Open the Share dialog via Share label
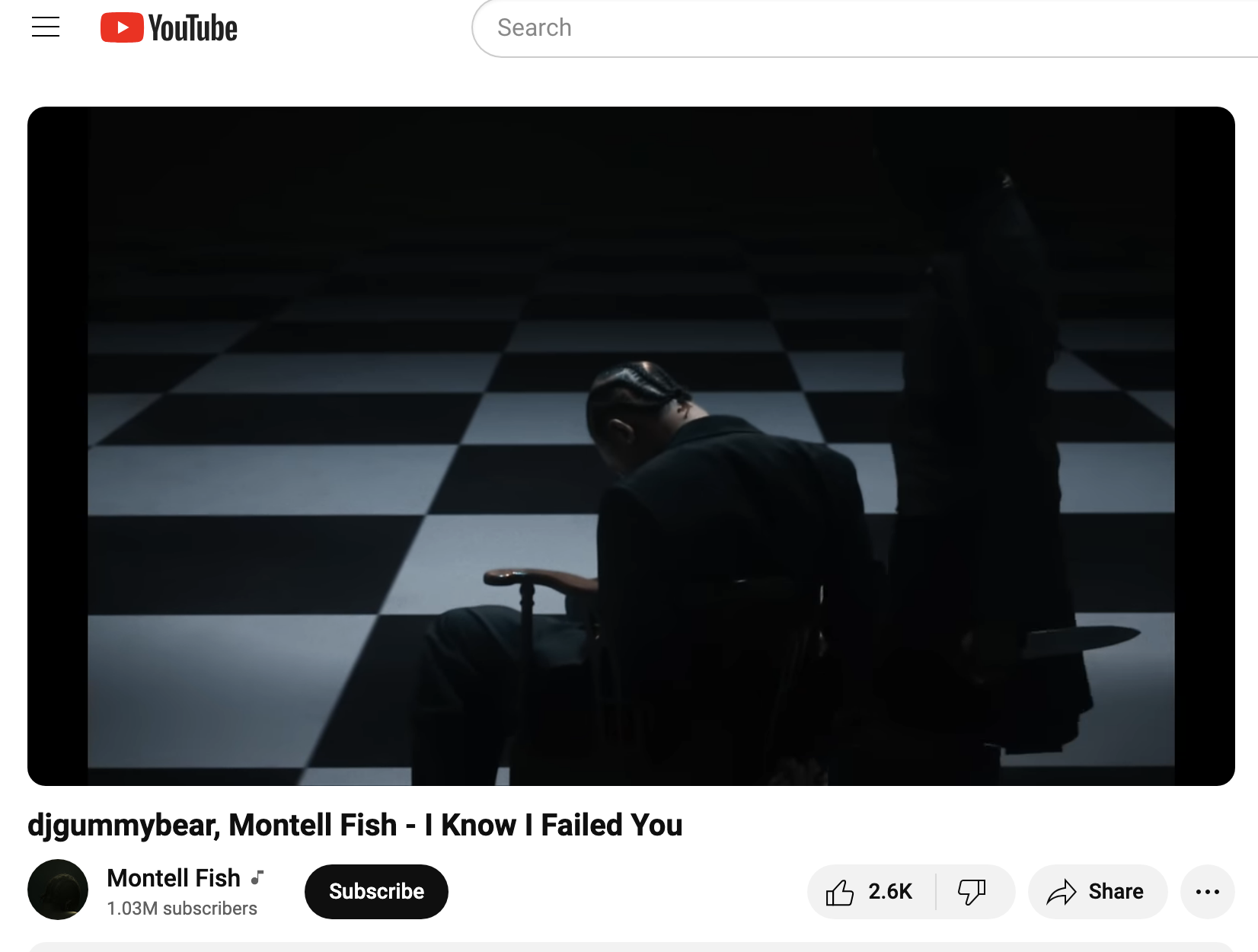Viewport: 1258px width, 952px height. click(1116, 892)
